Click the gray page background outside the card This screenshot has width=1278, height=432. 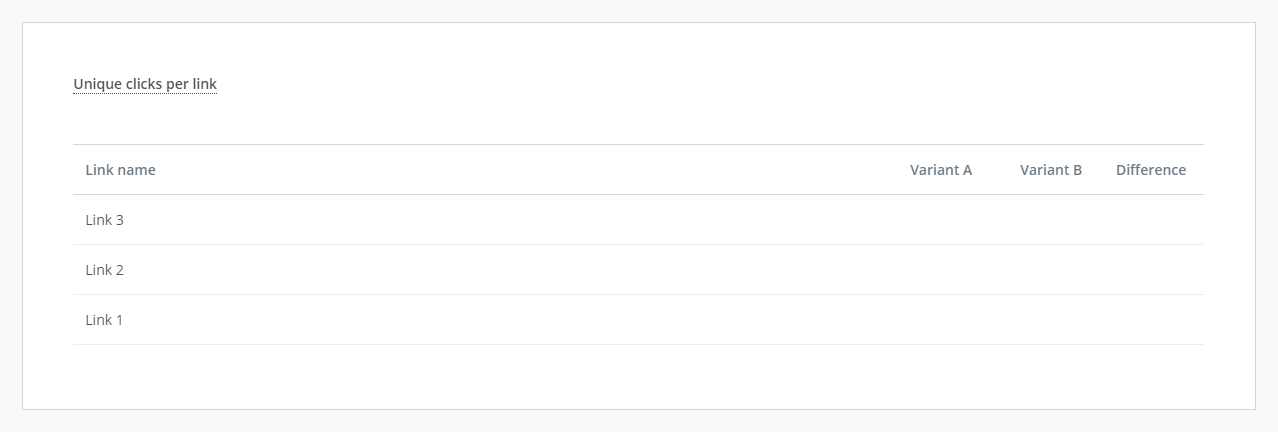638,10
